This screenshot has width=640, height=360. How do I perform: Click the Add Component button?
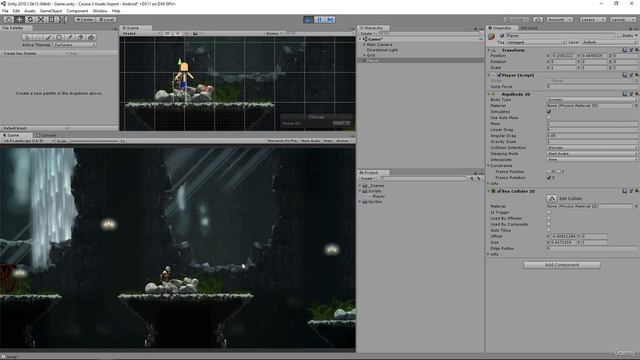coord(562,265)
